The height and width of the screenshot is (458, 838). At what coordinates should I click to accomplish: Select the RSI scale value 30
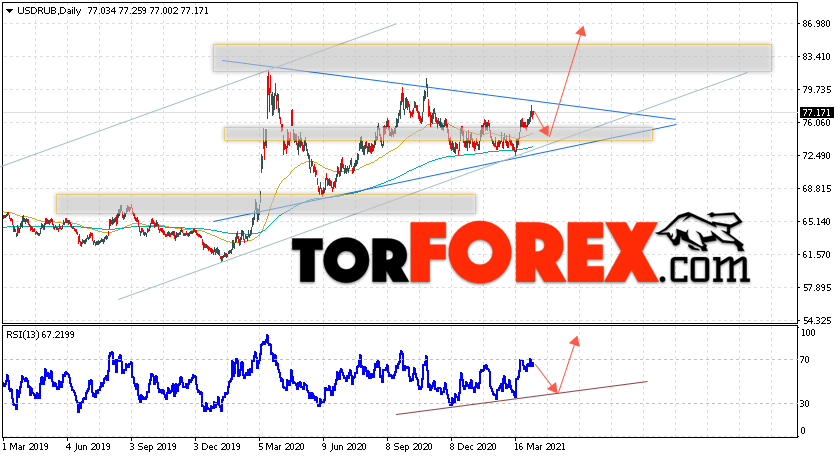(x=806, y=404)
